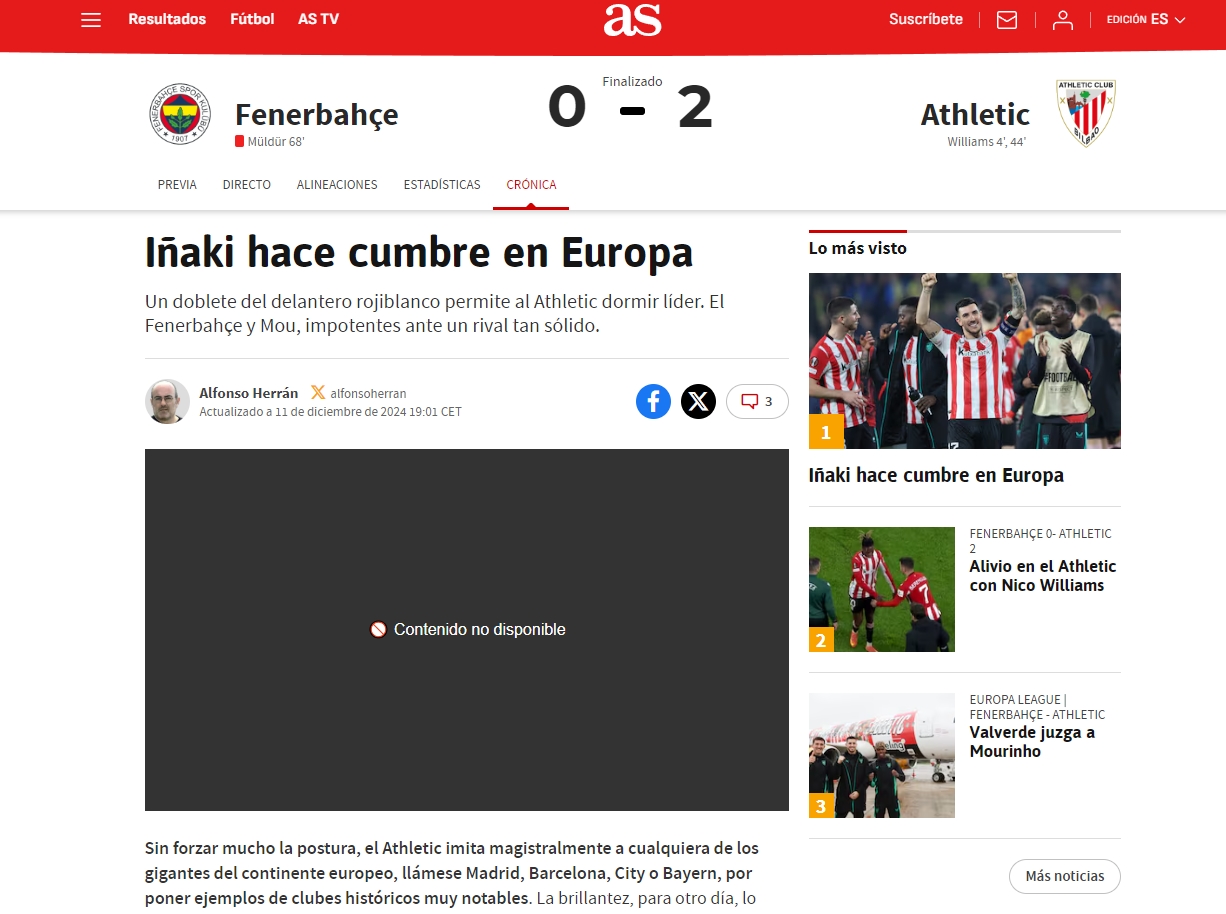
Task: Click the Müldür 68' red card note
Action: pos(270,142)
